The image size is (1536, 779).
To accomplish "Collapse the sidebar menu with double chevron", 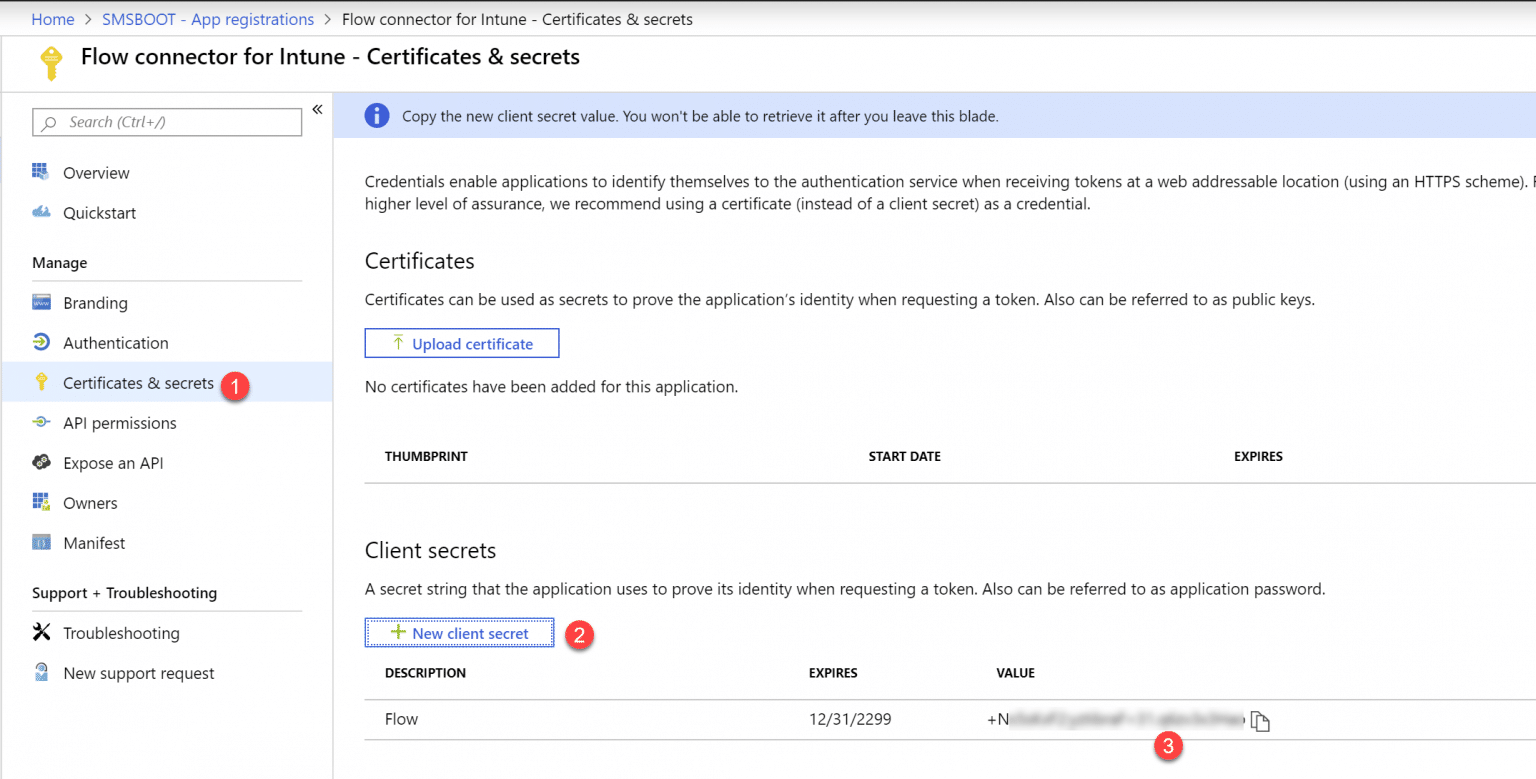I will pos(317,109).
